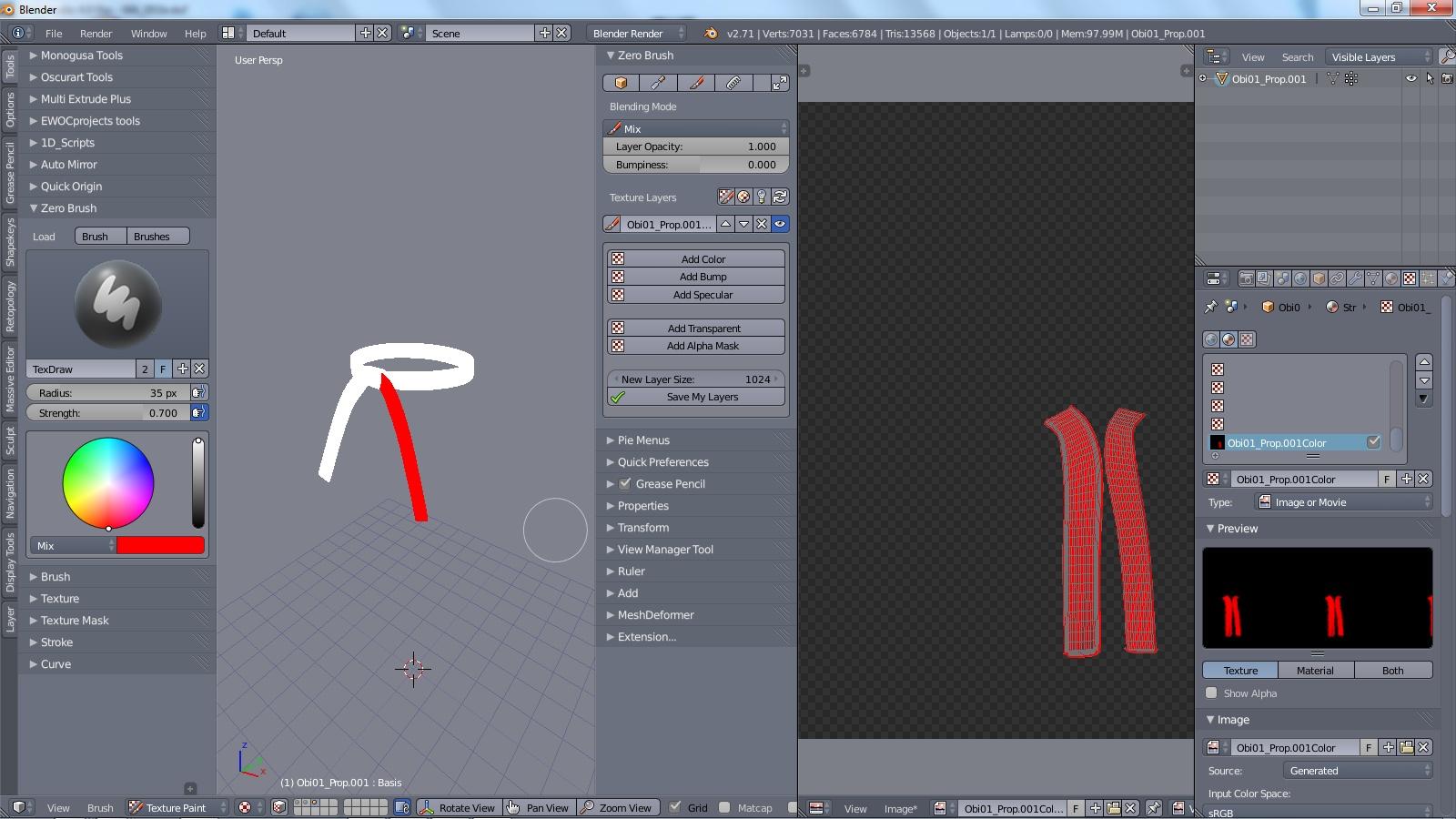Click the red brush color swatch
The width and height of the screenshot is (1456, 819).
pos(160,546)
